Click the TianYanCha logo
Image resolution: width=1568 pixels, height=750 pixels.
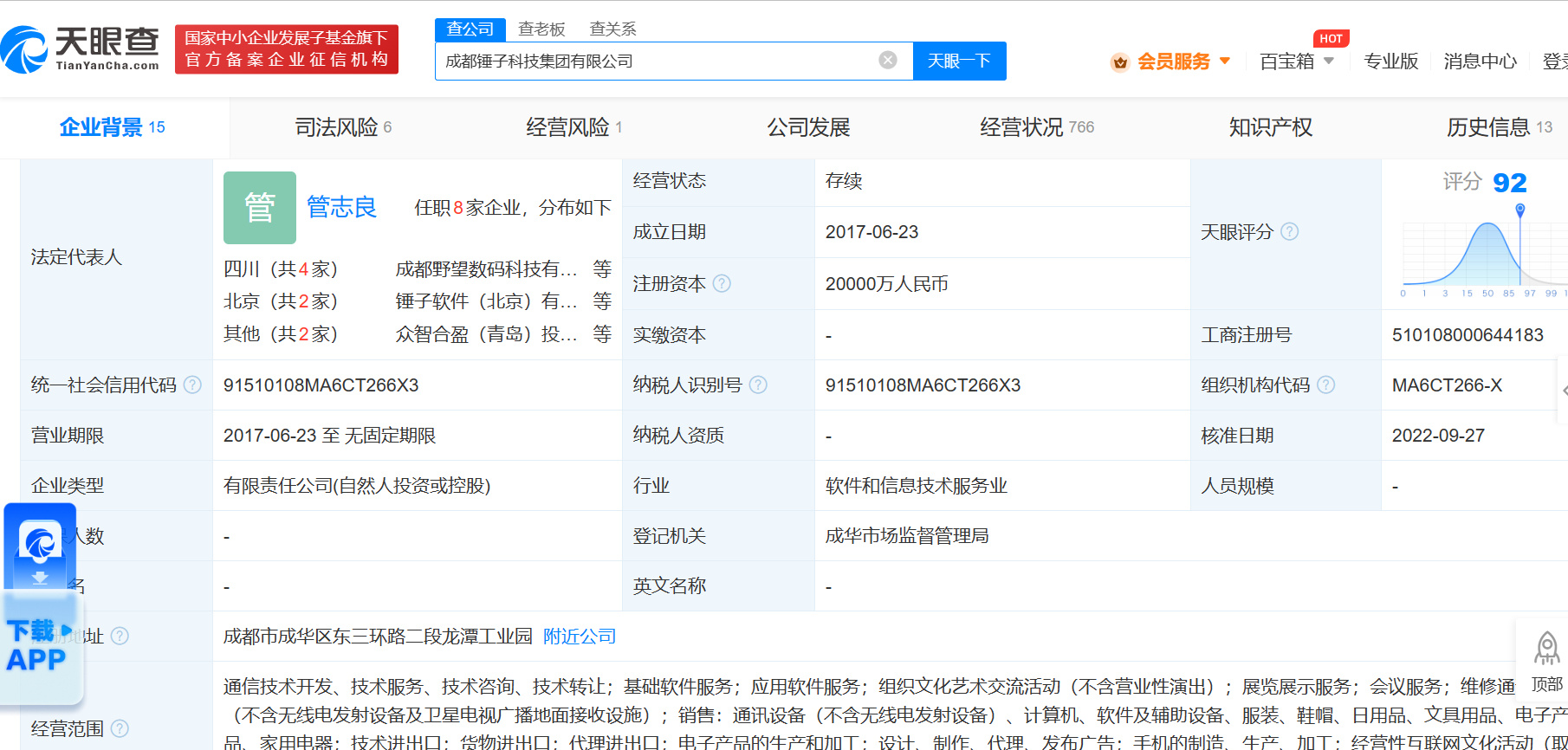click(x=81, y=49)
